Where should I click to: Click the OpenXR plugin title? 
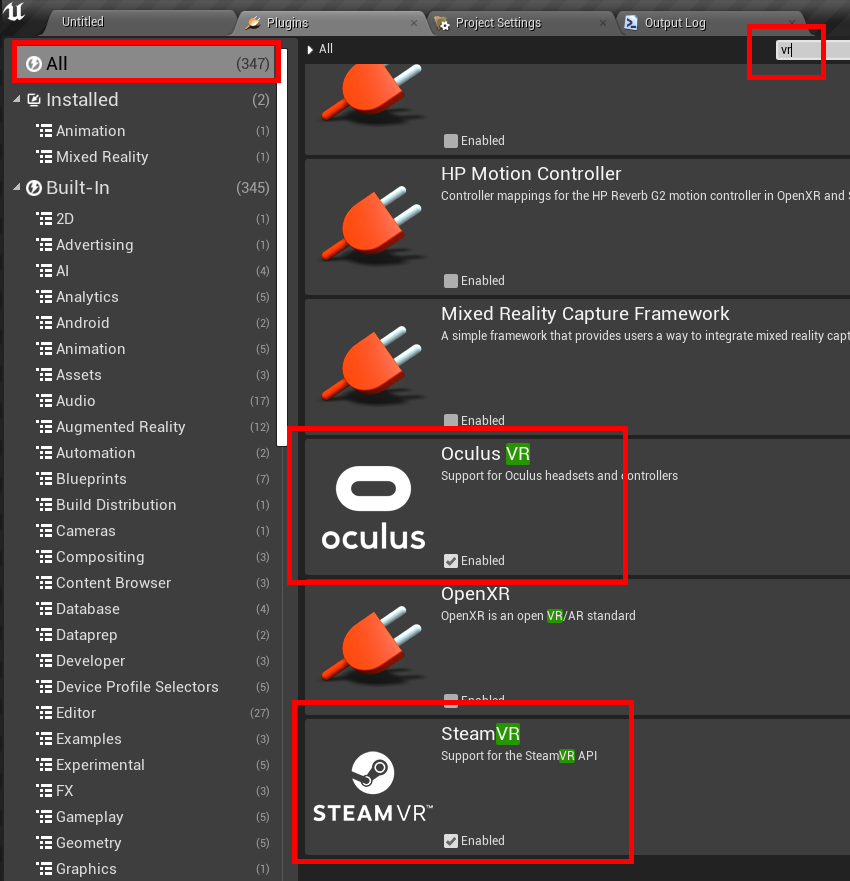[475, 593]
